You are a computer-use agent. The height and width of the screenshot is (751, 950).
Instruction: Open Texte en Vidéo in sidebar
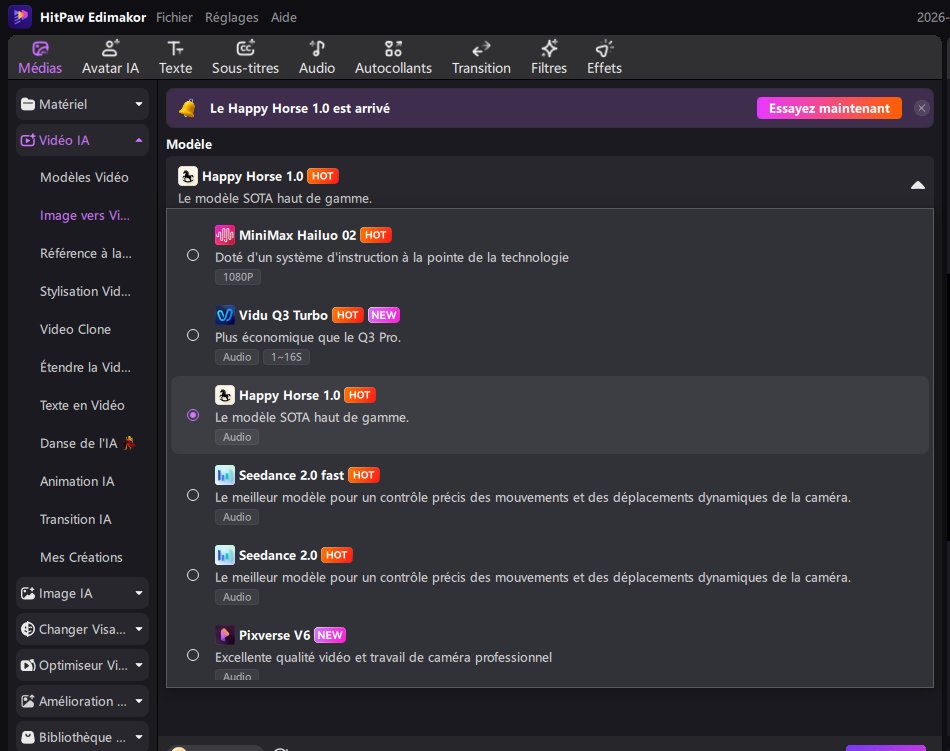click(82, 405)
